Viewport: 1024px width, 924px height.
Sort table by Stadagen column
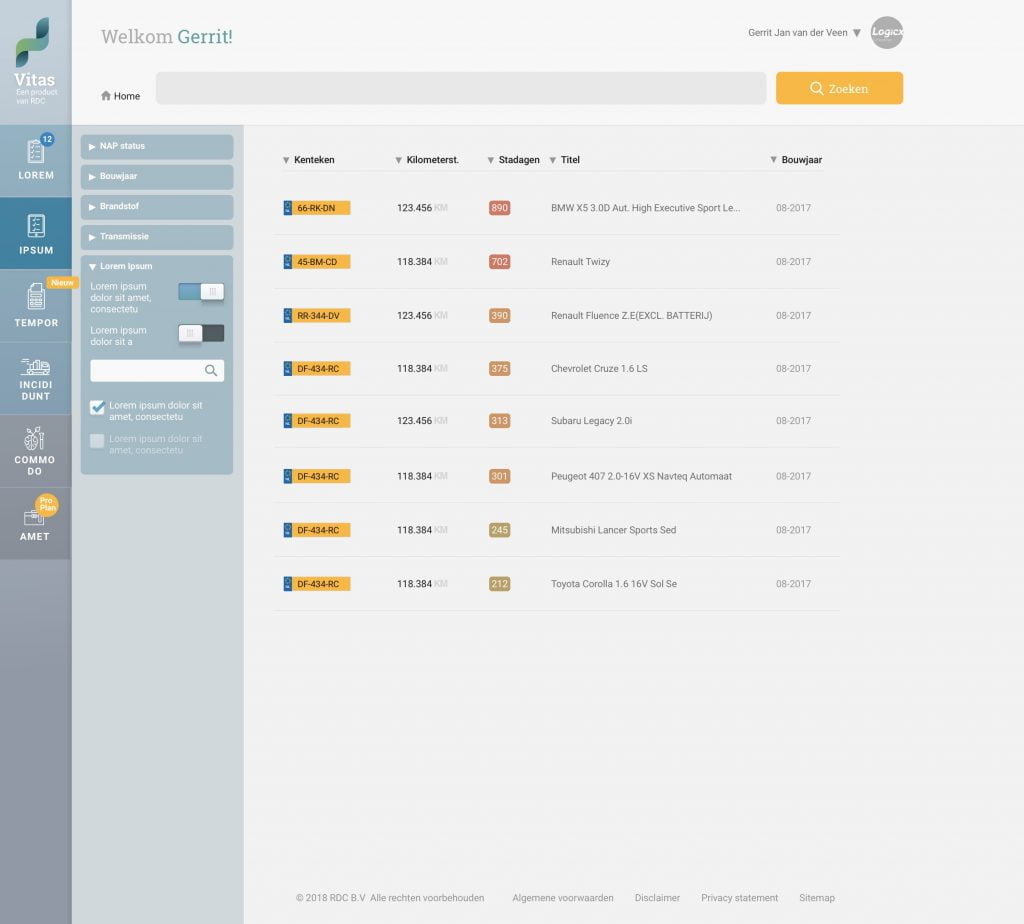513,160
